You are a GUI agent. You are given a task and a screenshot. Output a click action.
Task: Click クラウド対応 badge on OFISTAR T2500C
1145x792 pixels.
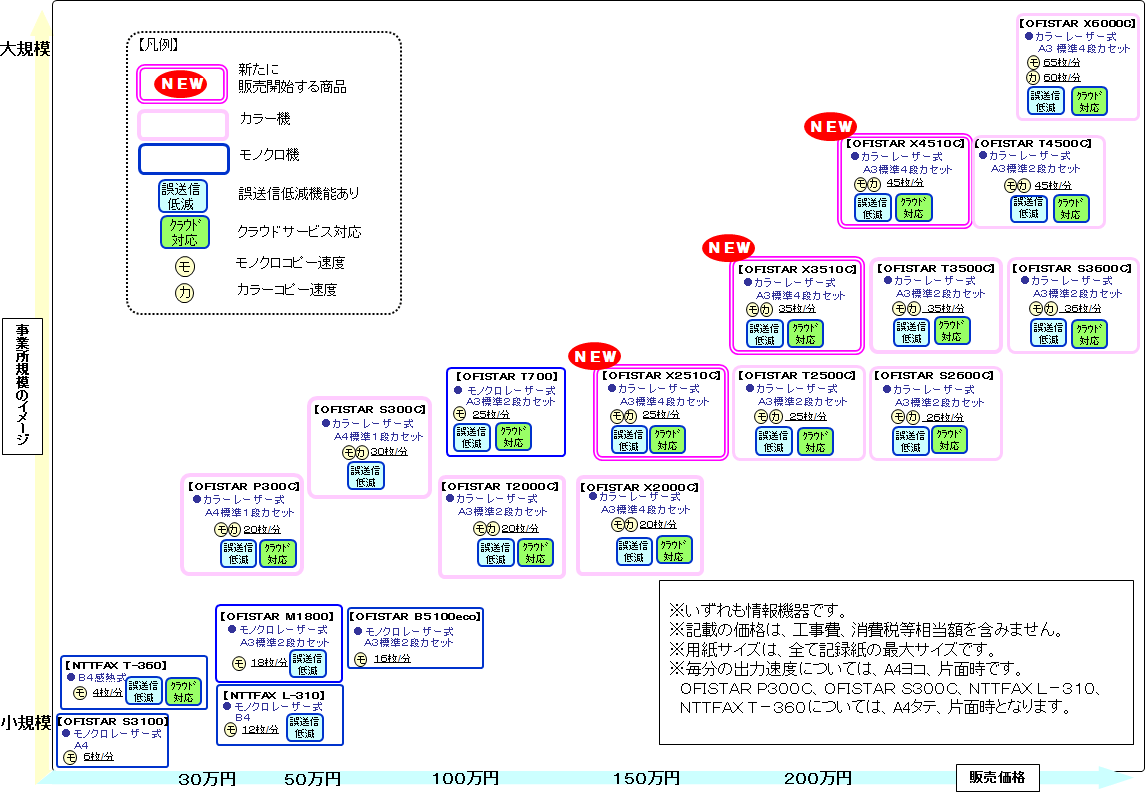point(815,441)
